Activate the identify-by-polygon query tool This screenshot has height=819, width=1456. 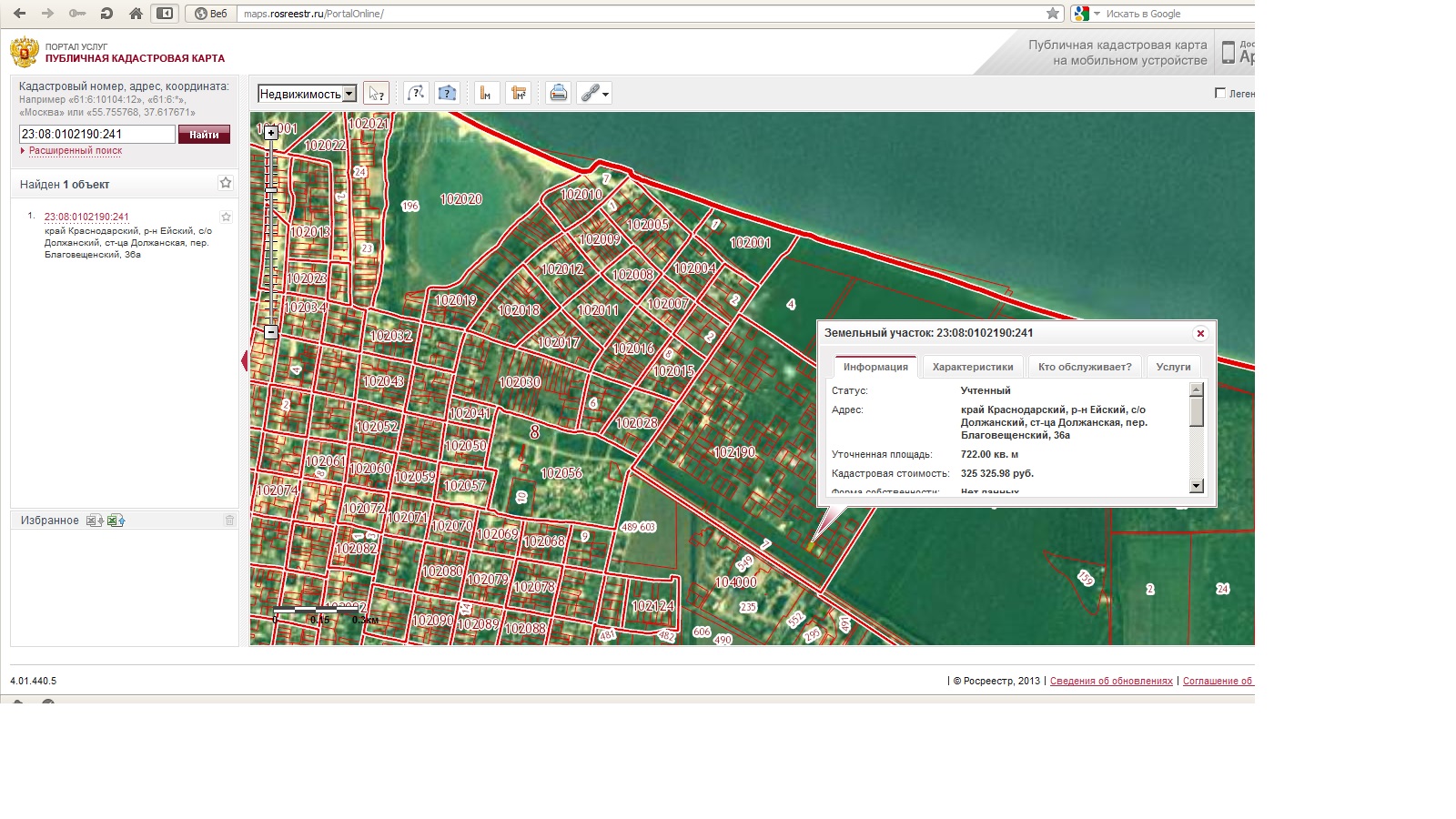click(447, 94)
